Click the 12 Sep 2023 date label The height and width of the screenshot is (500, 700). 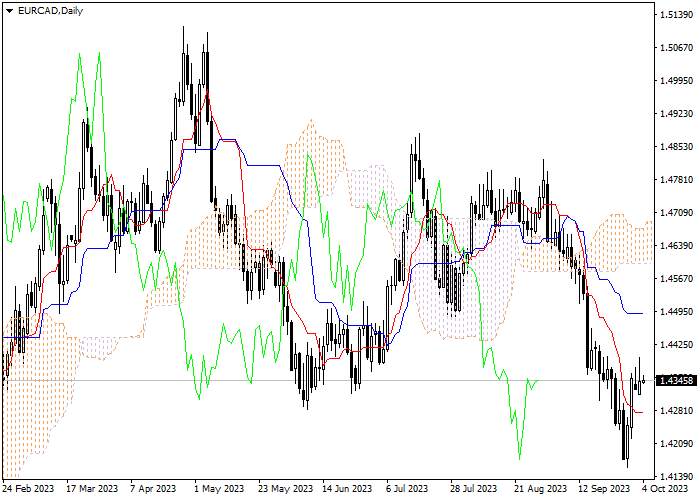(604, 489)
